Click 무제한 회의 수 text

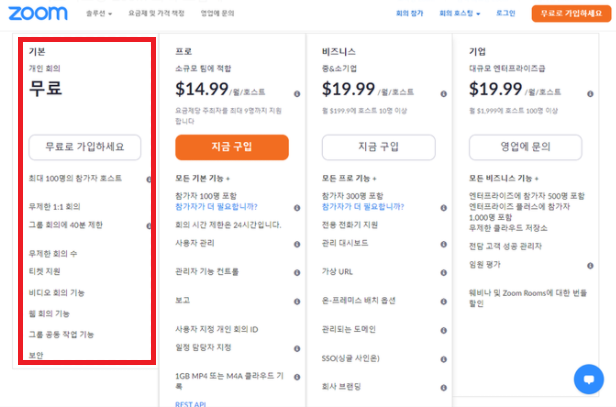(53, 253)
